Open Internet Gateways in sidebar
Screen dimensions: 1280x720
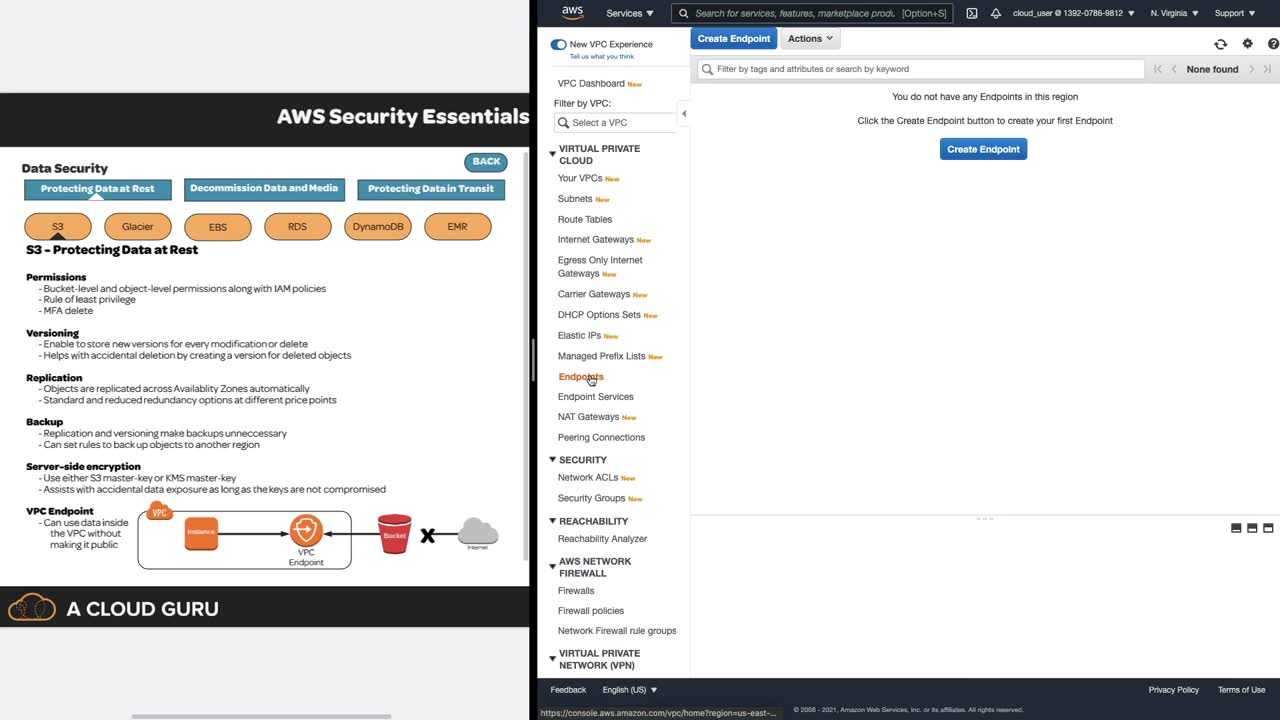pos(596,240)
